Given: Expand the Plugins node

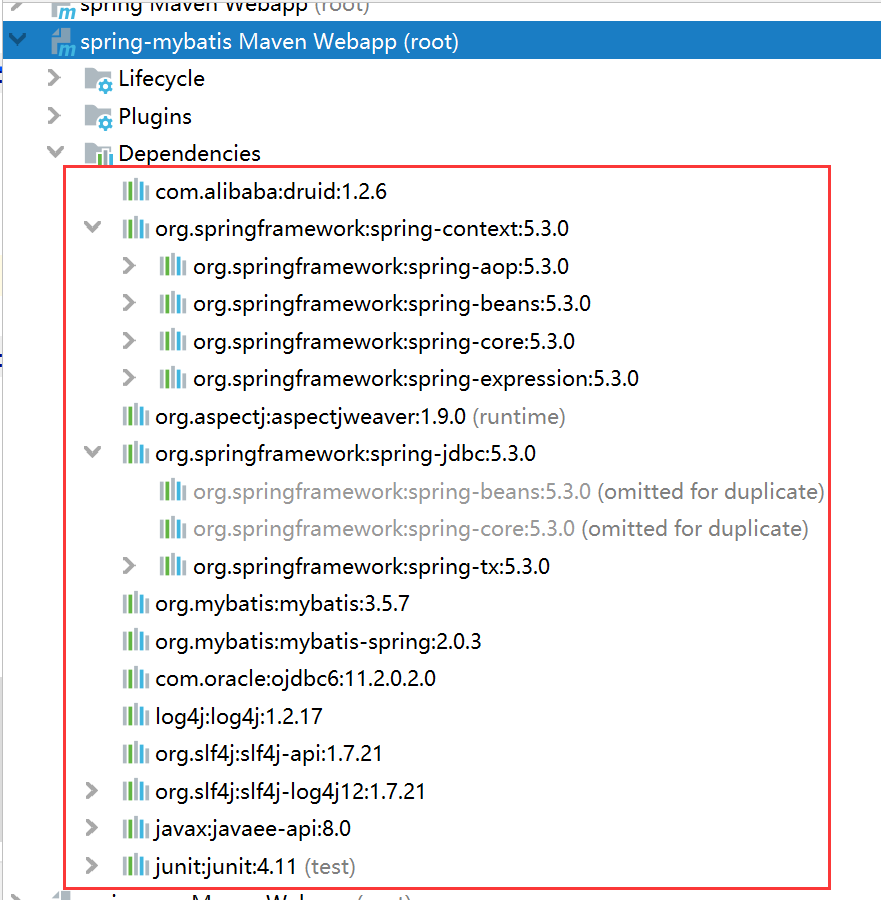Looking at the screenshot, I should 55,116.
